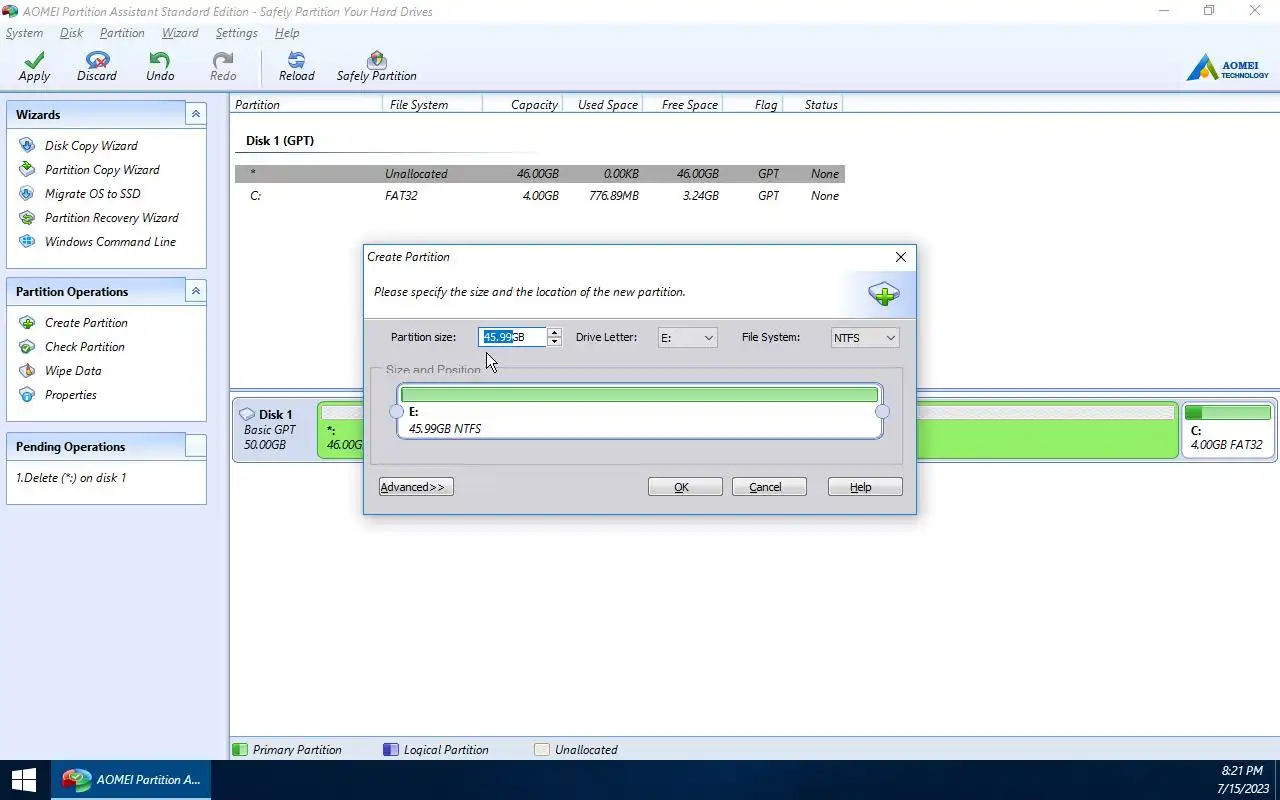The image size is (1280, 800).
Task: Click the Disk 1 drive icon in disk map
Action: 247,414
